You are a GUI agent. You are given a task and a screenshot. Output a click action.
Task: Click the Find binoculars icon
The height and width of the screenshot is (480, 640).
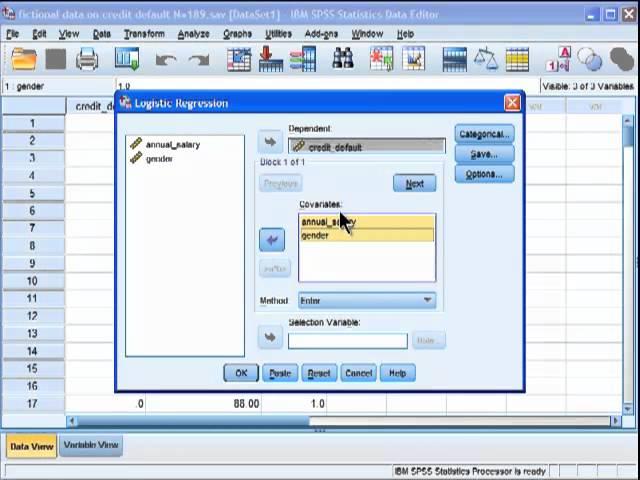(x=343, y=58)
